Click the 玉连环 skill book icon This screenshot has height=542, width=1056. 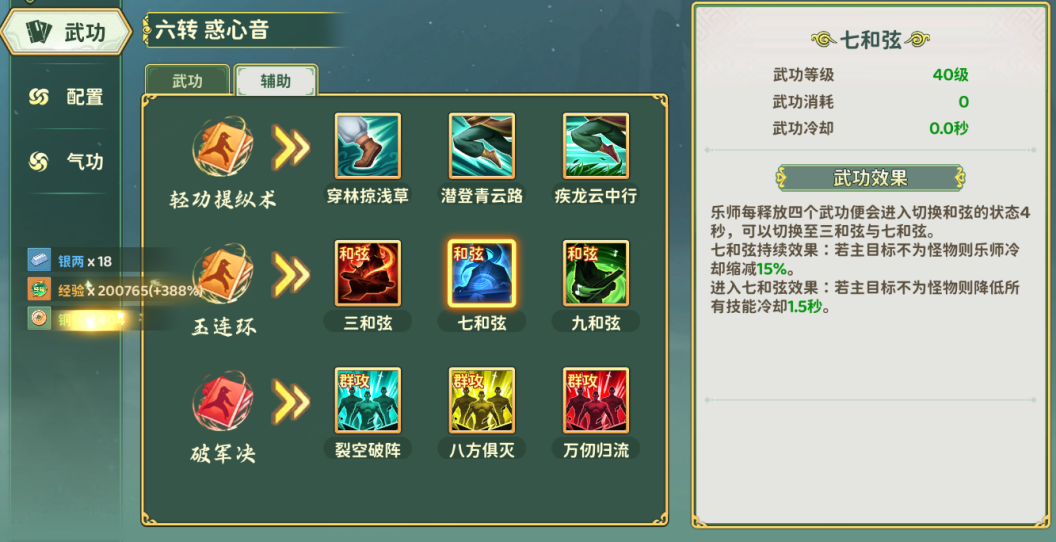pos(223,274)
